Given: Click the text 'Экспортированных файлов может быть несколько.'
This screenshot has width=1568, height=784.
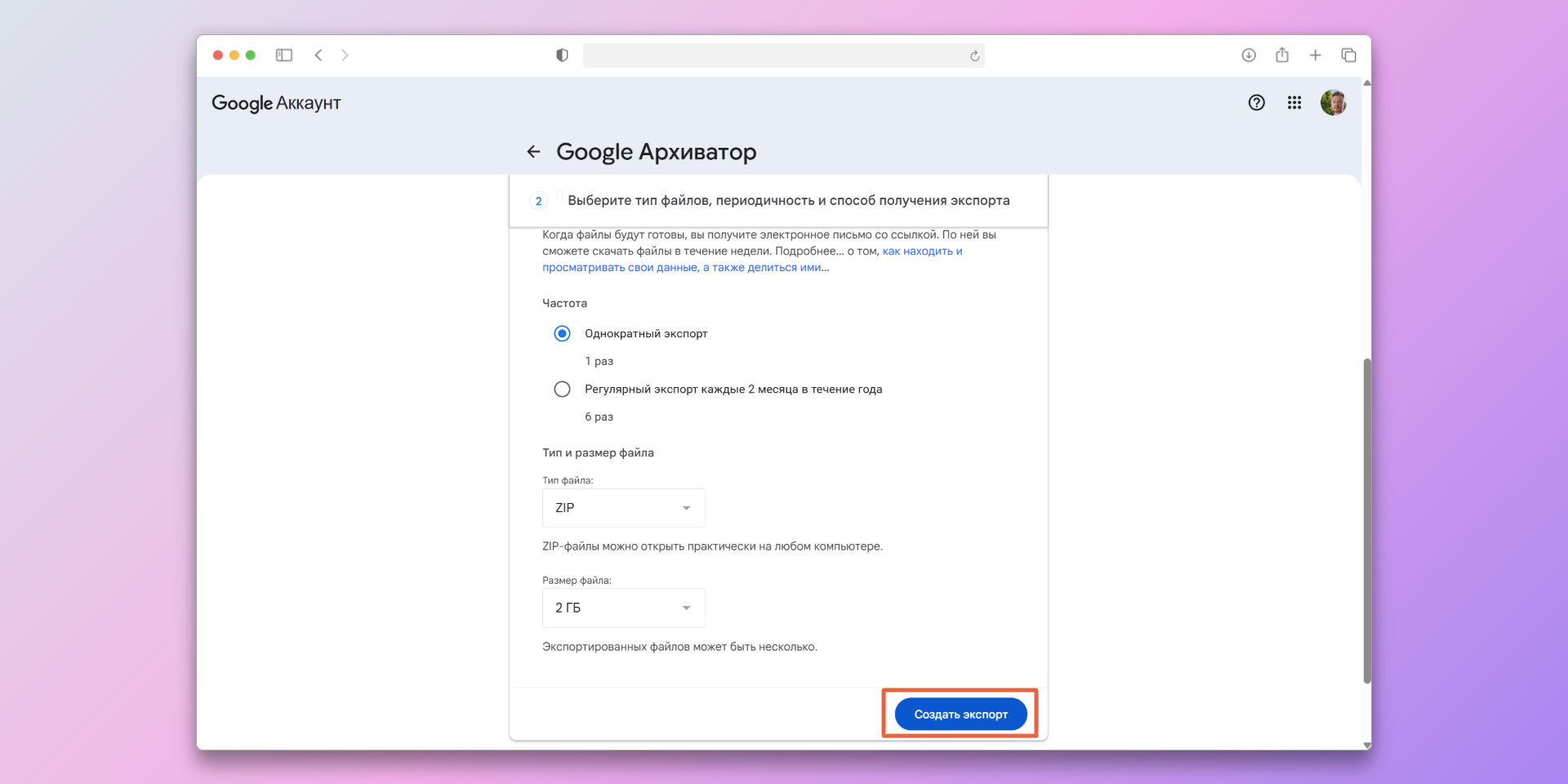Looking at the screenshot, I should coord(679,647).
